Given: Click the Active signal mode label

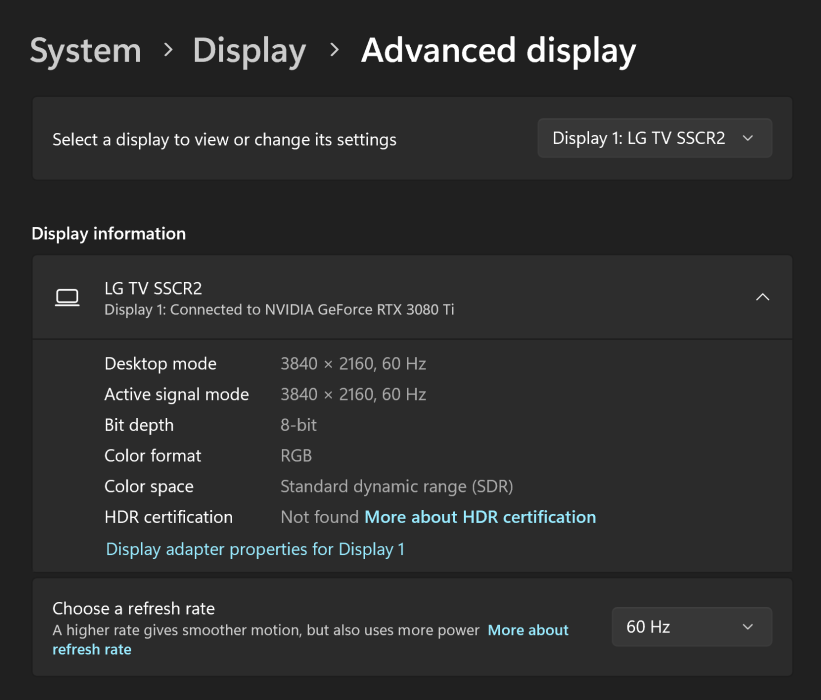Looking at the screenshot, I should [x=176, y=394].
